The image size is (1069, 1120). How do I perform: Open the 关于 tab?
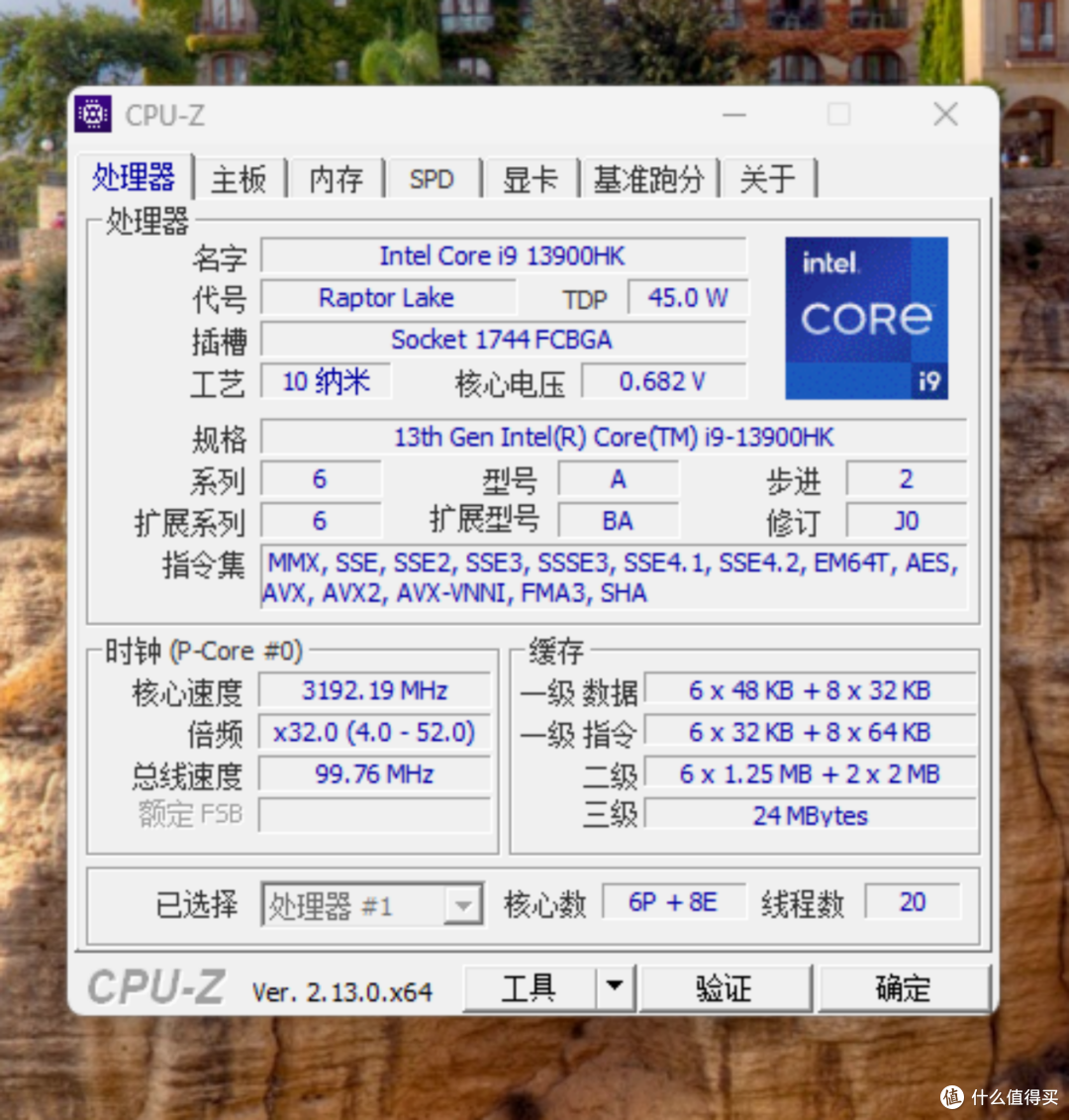[x=768, y=178]
